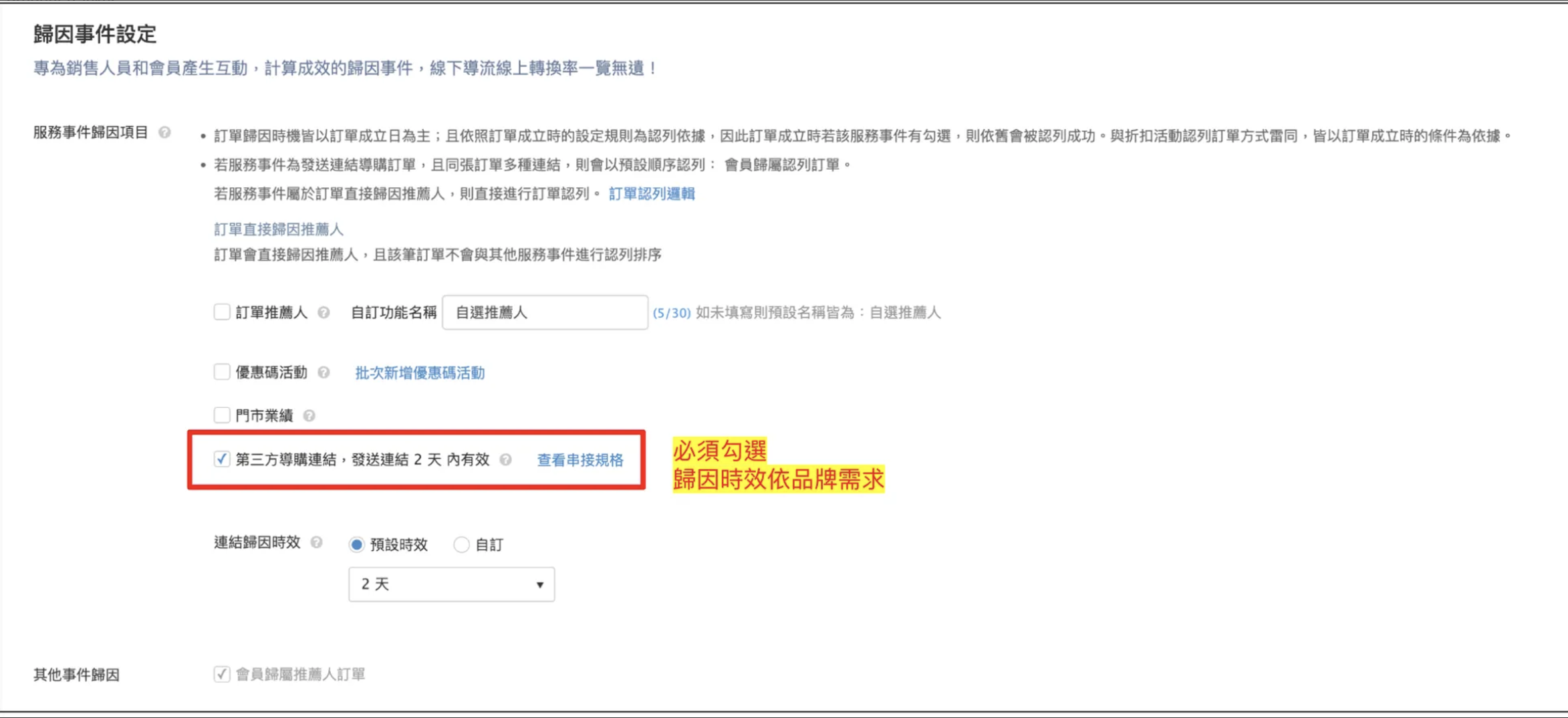
Task: Click help icon beside 服務事件歸因項目
Action: [164, 133]
